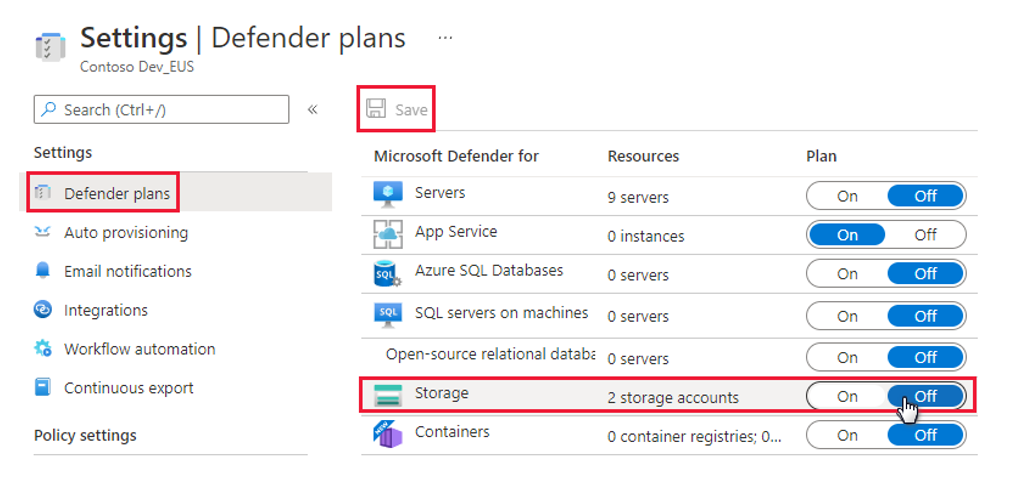
Task: Click the '0 instances' resource count
Action: tap(645, 237)
